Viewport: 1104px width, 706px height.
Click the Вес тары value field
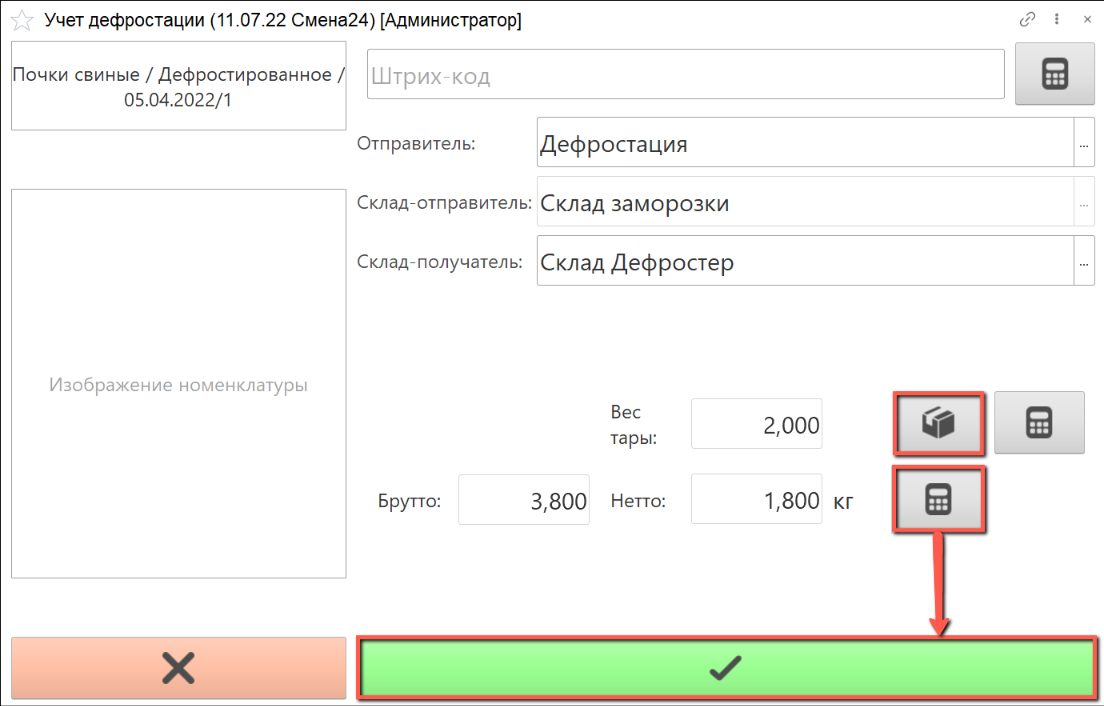[757, 424]
